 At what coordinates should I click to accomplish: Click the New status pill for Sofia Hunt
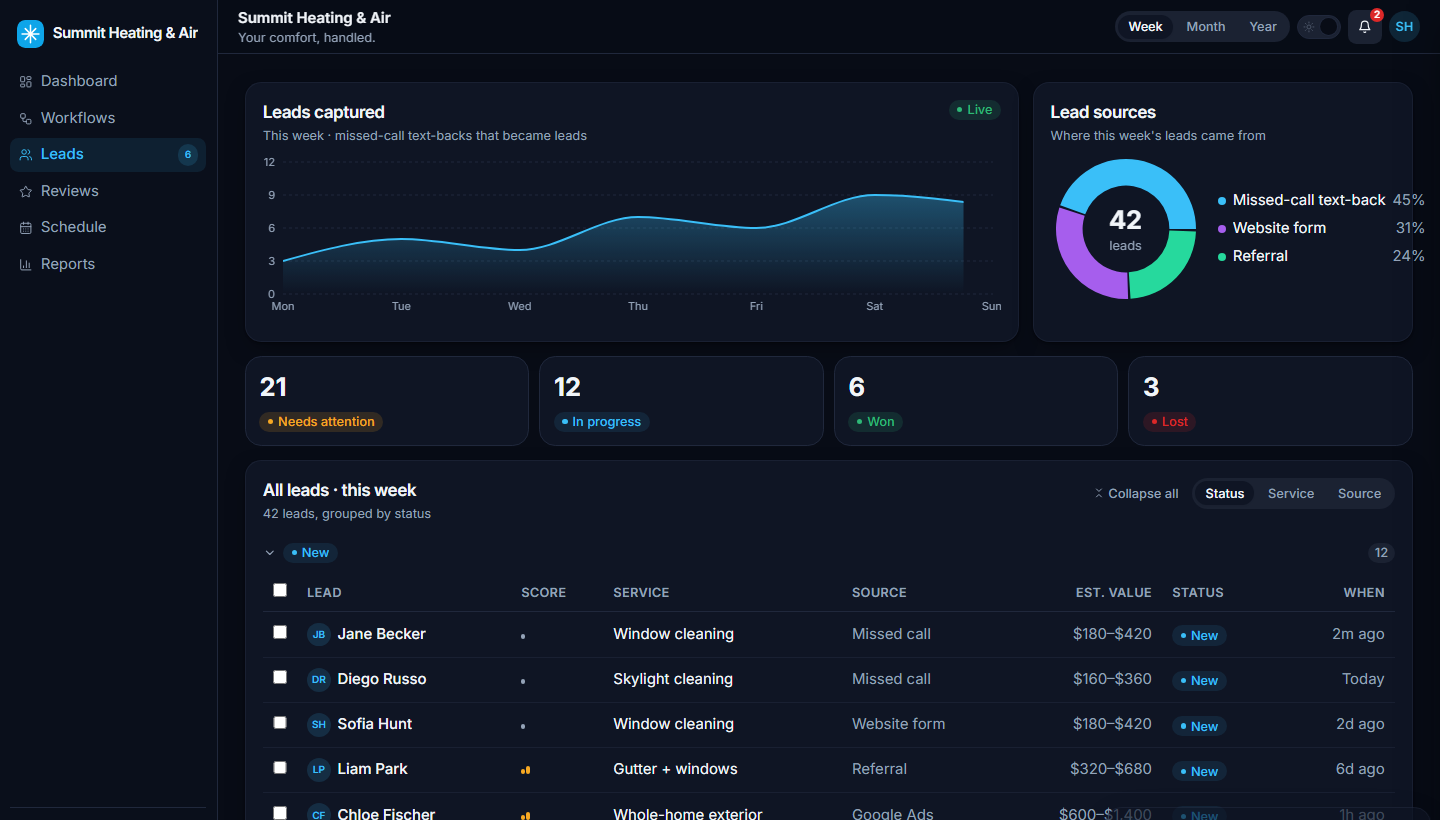click(1199, 725)
